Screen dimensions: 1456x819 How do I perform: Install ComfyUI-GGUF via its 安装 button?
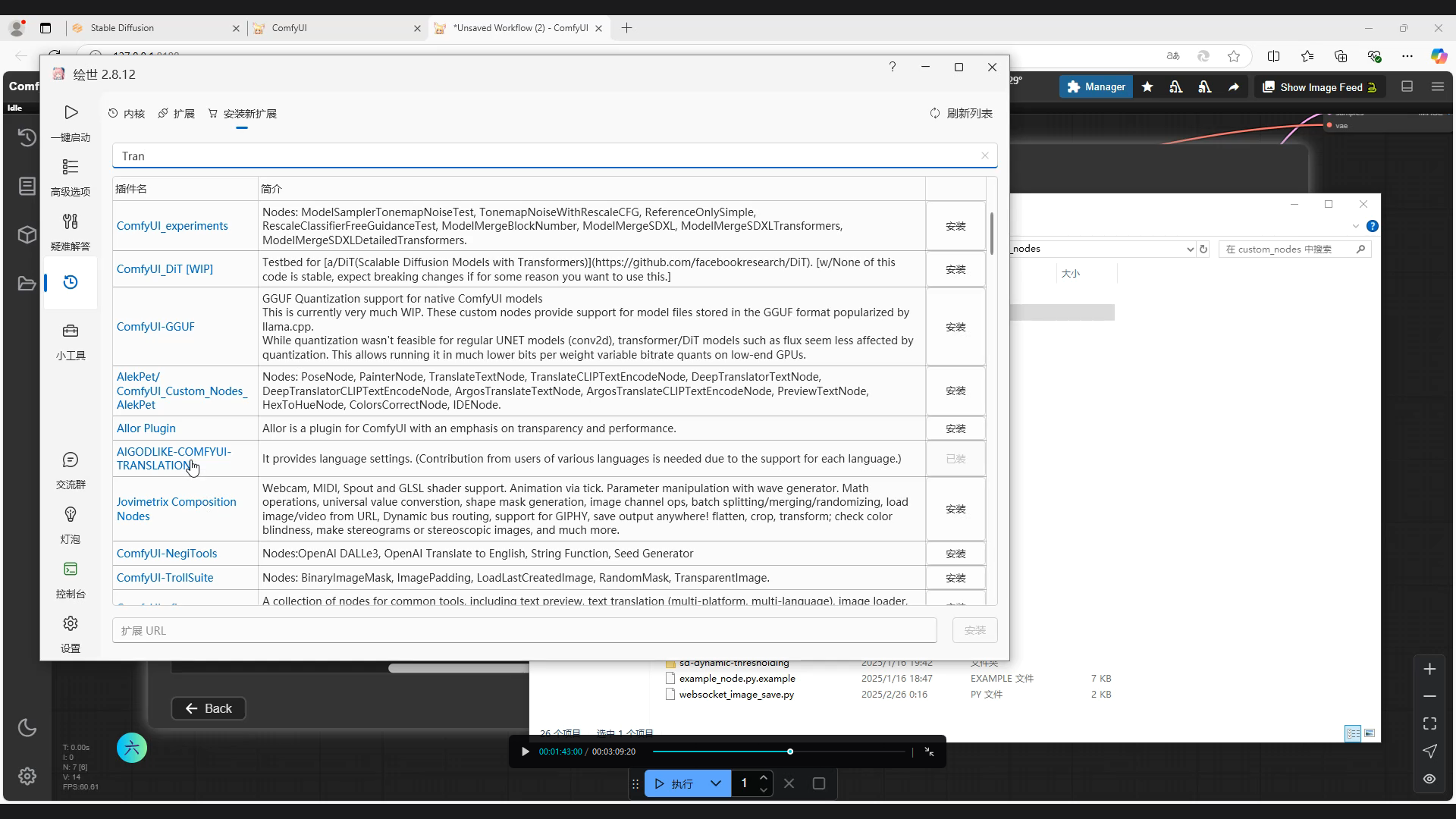tap(955, 327)
